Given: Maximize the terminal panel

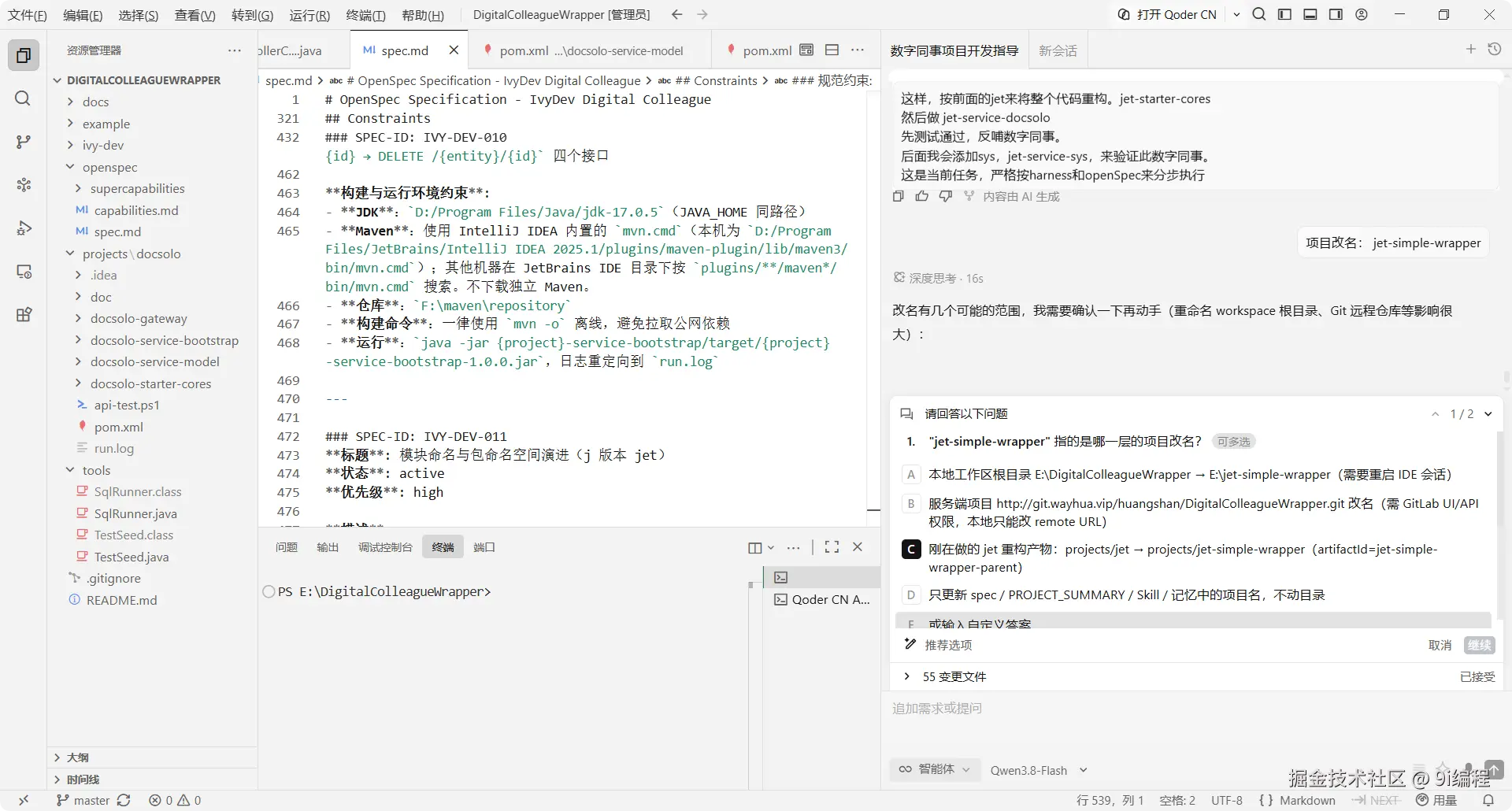Looking at the screenshot, I should click(832, 546).
